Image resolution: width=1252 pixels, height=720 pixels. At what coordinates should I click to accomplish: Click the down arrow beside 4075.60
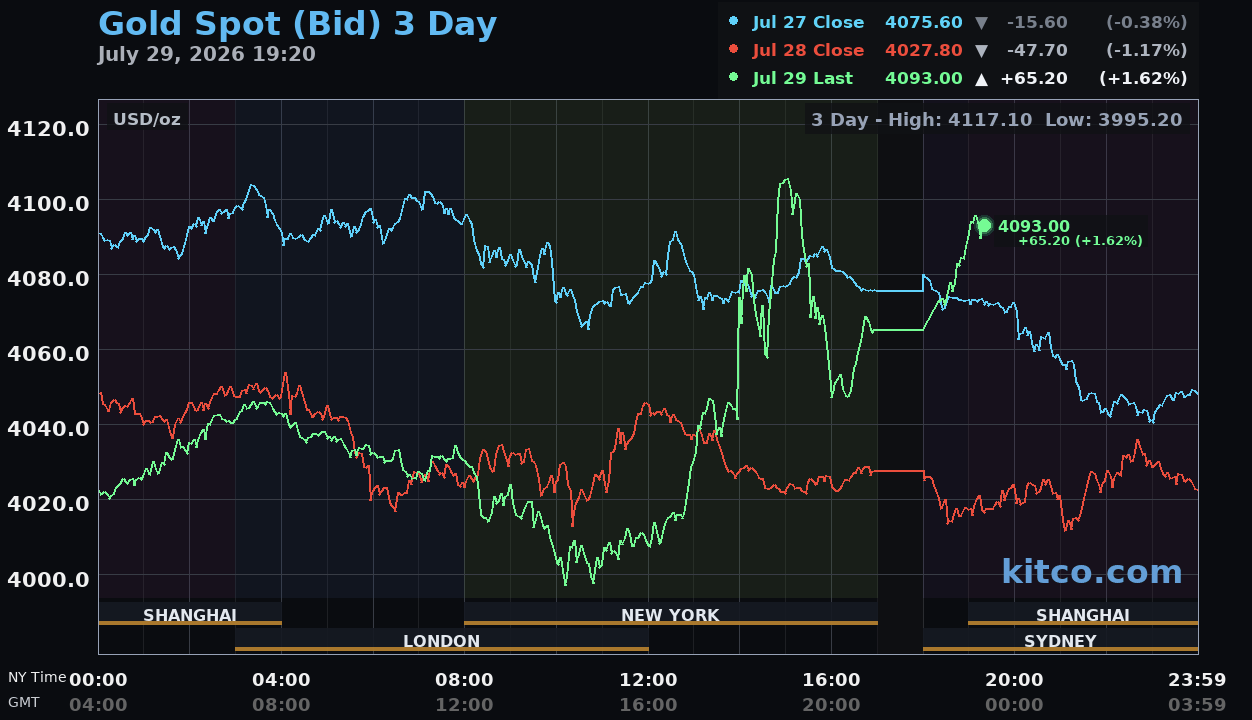[x=981, y=22]
